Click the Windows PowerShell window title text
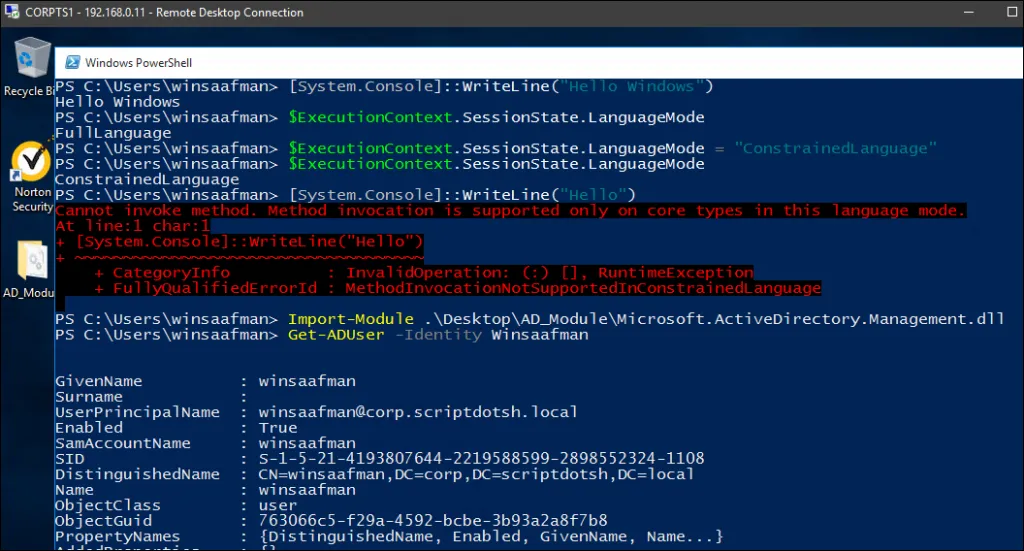1024x551 pixels. [x=138, y=63]
